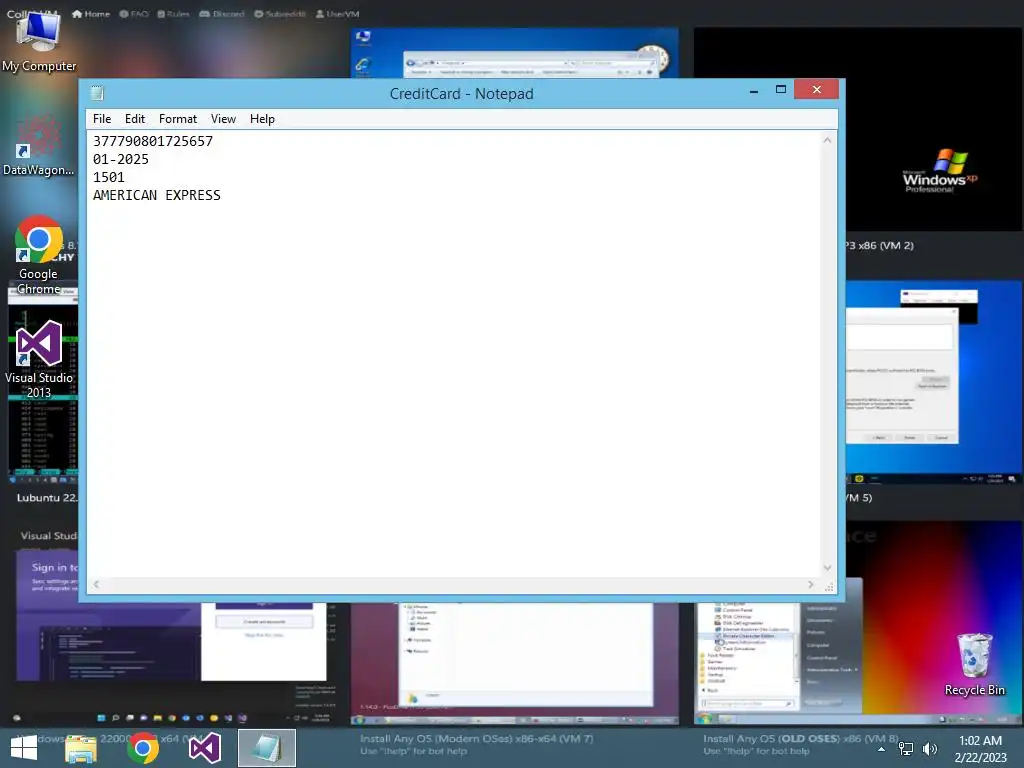Image resolution: width=1024 pixels, height=768 pixels.
Task: Open the Format menu in Notepad
Action: (x=178, y=119)
